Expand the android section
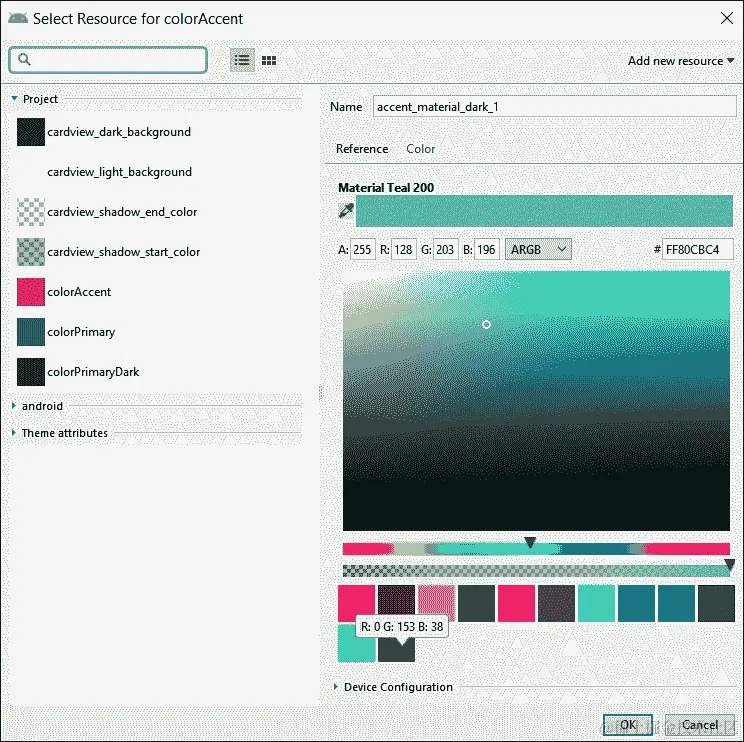Screen dimensions: 744x742 [14, 406]
